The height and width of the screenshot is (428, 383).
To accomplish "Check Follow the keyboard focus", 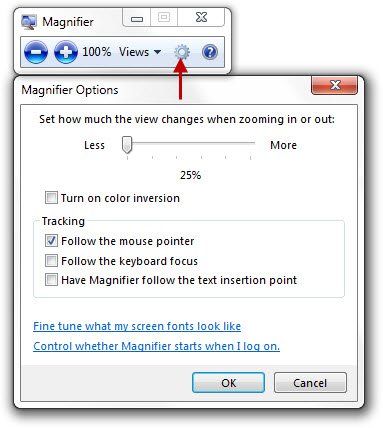I will [51, 260].
